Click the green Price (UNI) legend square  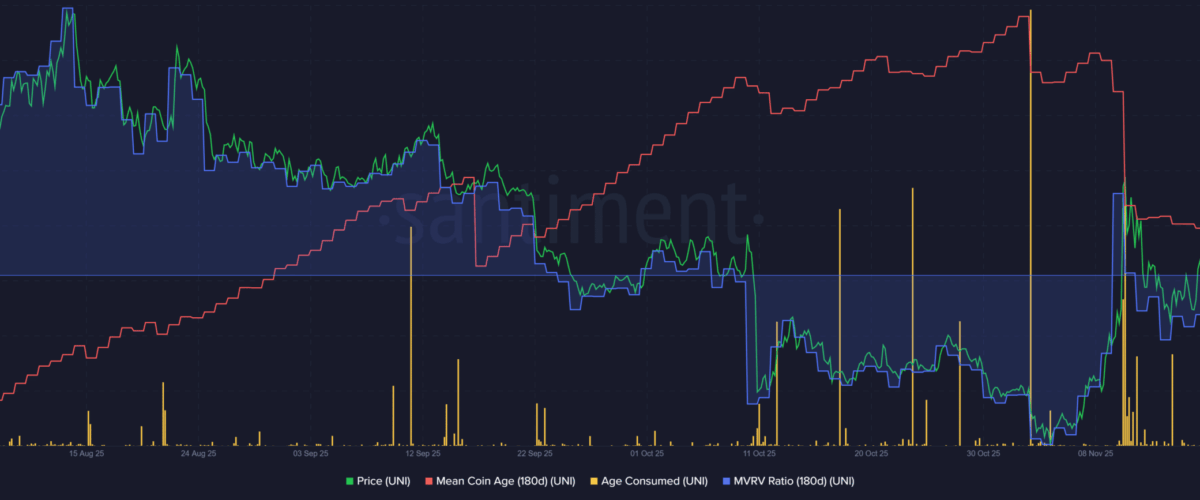(x=349, y=481)
